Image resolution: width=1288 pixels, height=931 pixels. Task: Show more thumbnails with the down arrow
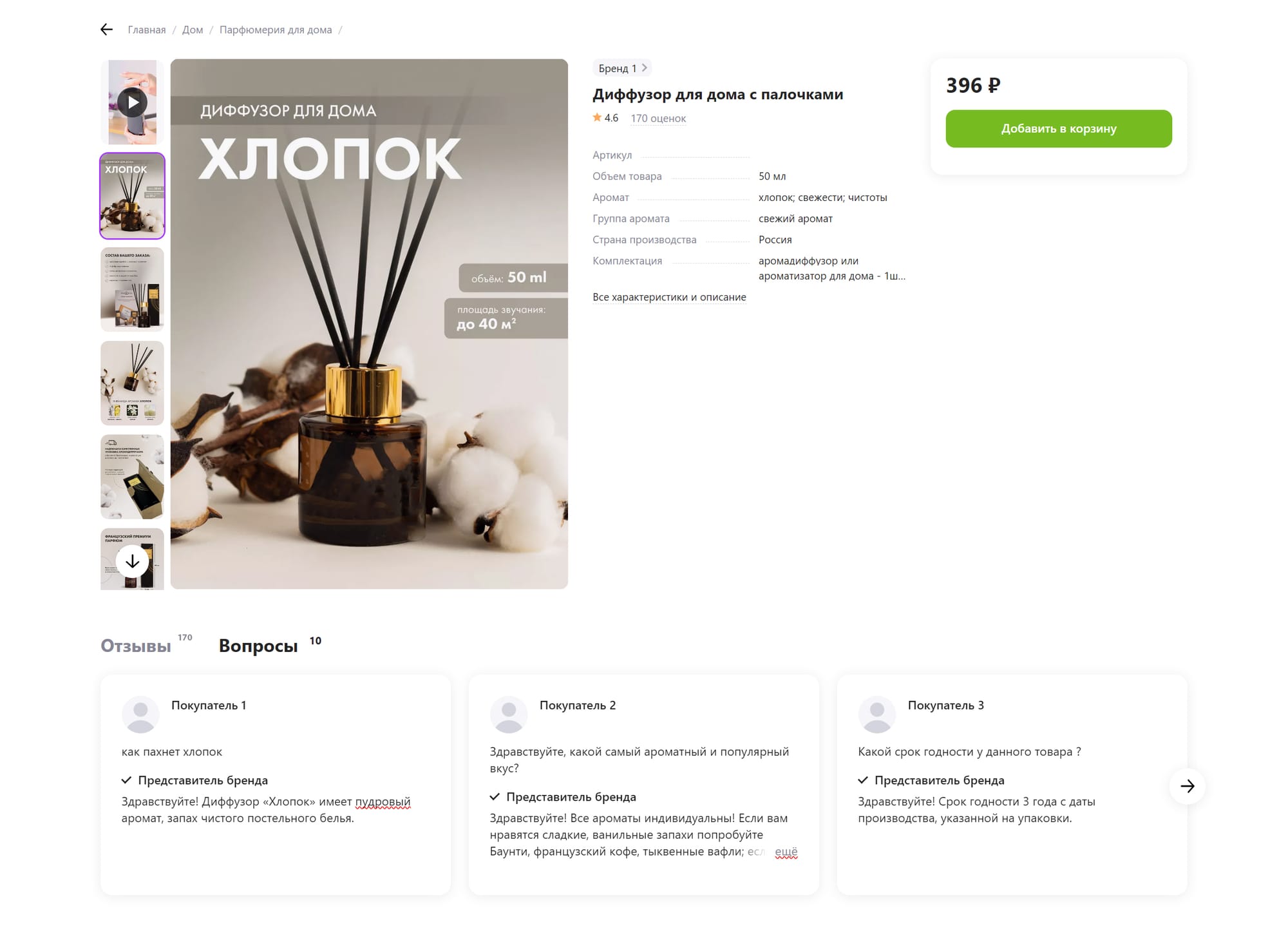coord(132,561)
